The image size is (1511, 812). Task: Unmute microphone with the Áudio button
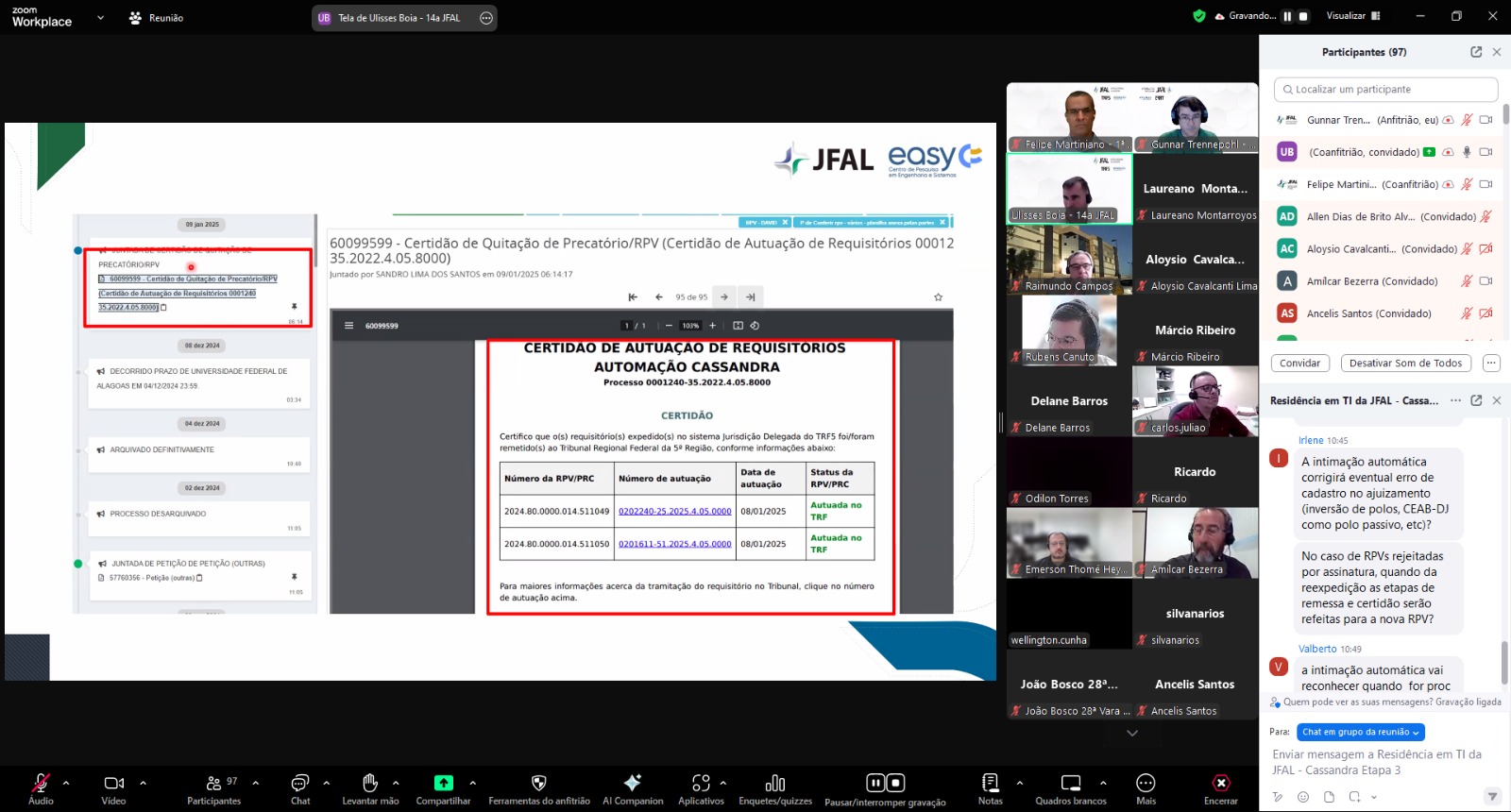[41, 788]
